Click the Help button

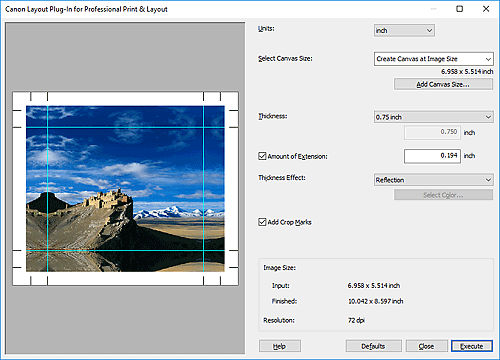(280, 346)
